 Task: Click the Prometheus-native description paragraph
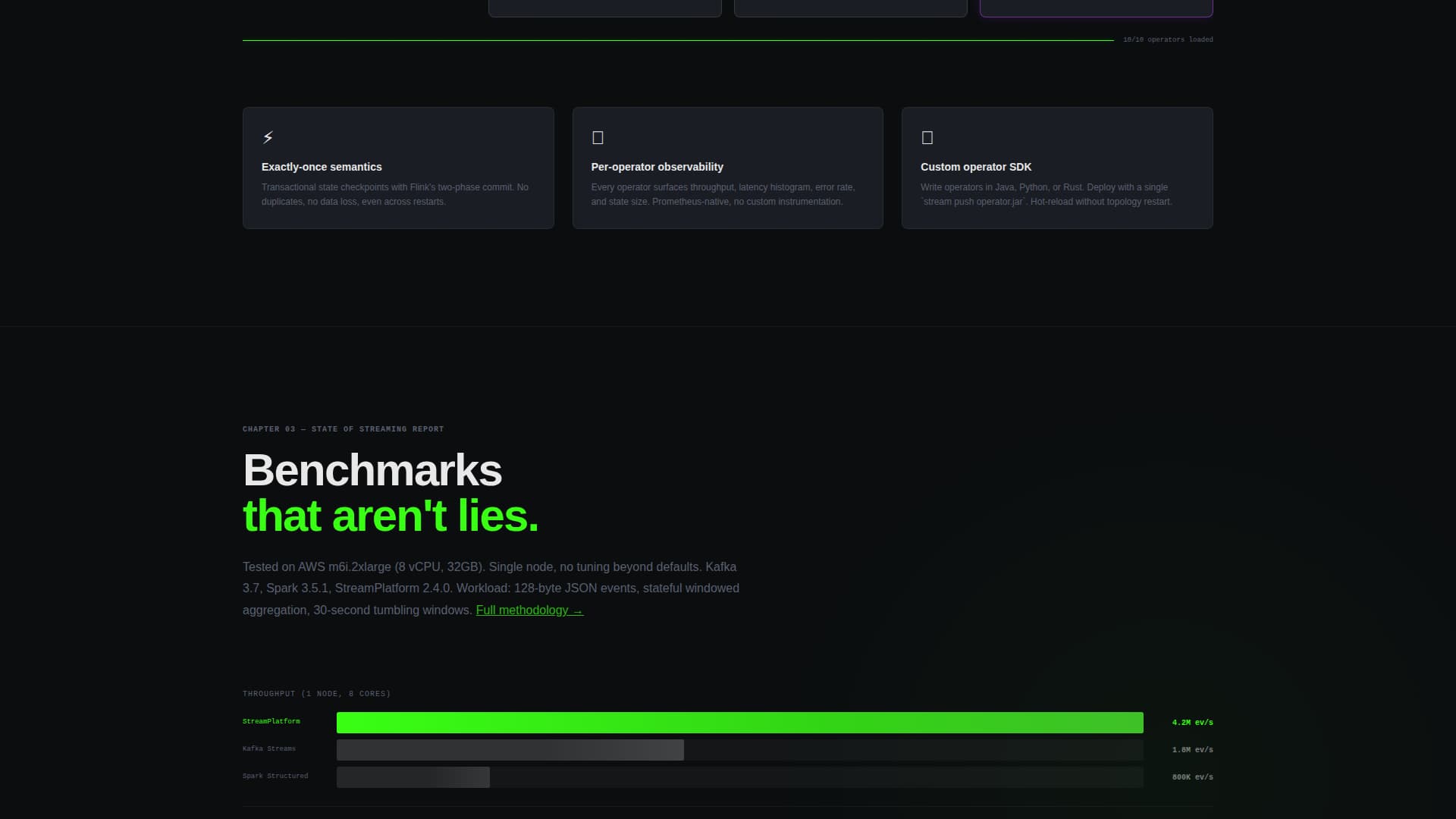point(723,194)
